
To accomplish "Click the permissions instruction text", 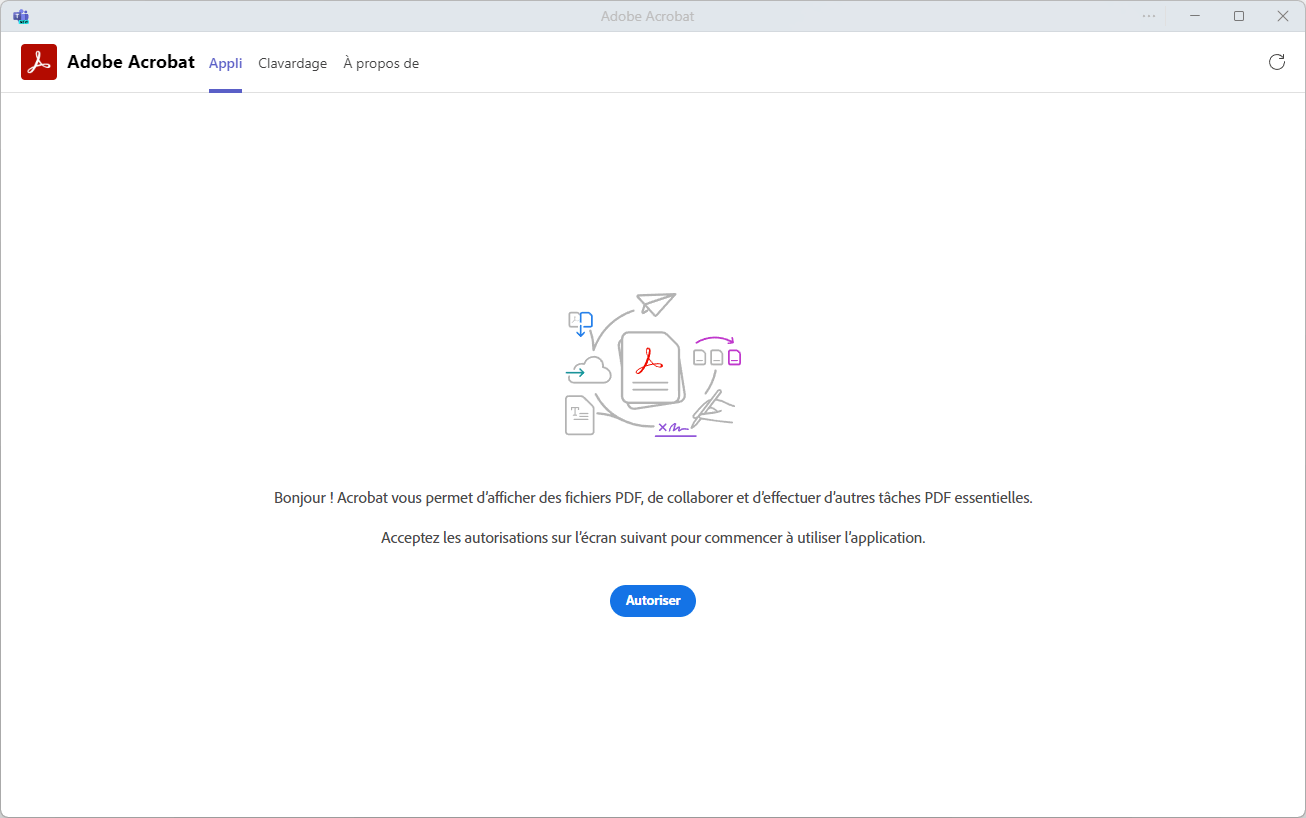I will click(653, 537).
